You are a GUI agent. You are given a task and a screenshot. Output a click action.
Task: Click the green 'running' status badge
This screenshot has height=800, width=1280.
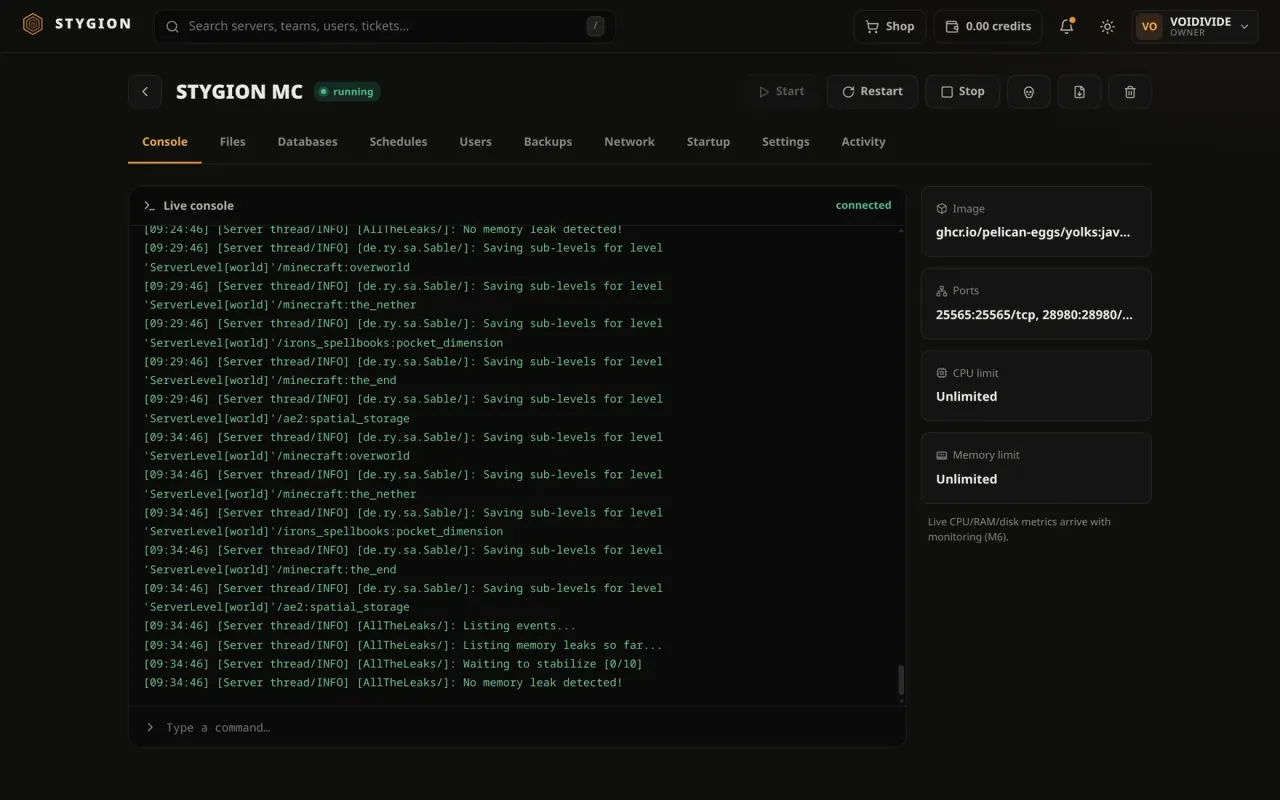click(x=347, y=92)
